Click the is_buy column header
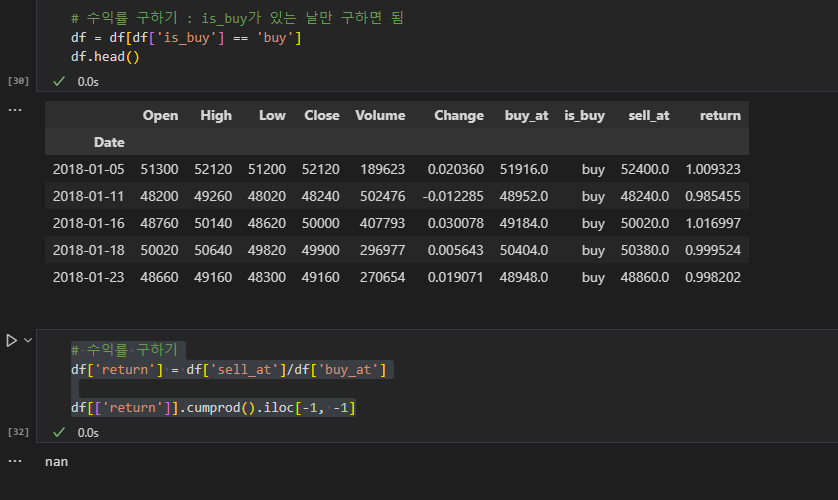 pyautogui.click(x=584, y=115)
